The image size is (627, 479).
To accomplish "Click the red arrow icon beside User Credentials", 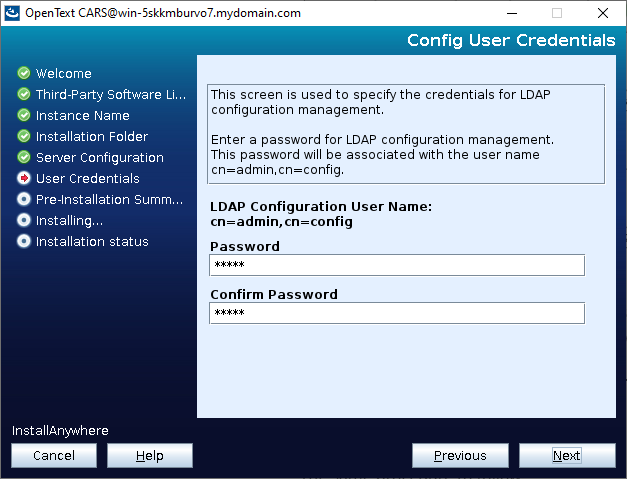I will pyautogui.click(x=24, y=178).
